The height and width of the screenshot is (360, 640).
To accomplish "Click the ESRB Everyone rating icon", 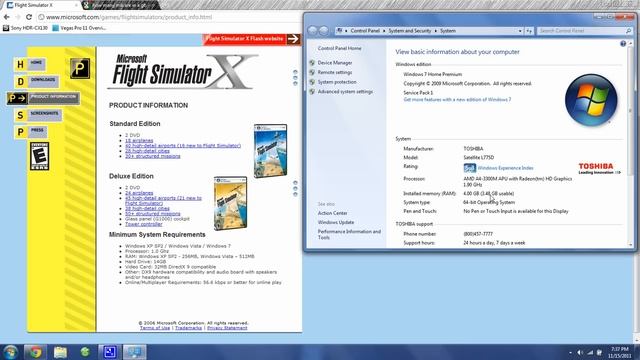I will [40, 156].
